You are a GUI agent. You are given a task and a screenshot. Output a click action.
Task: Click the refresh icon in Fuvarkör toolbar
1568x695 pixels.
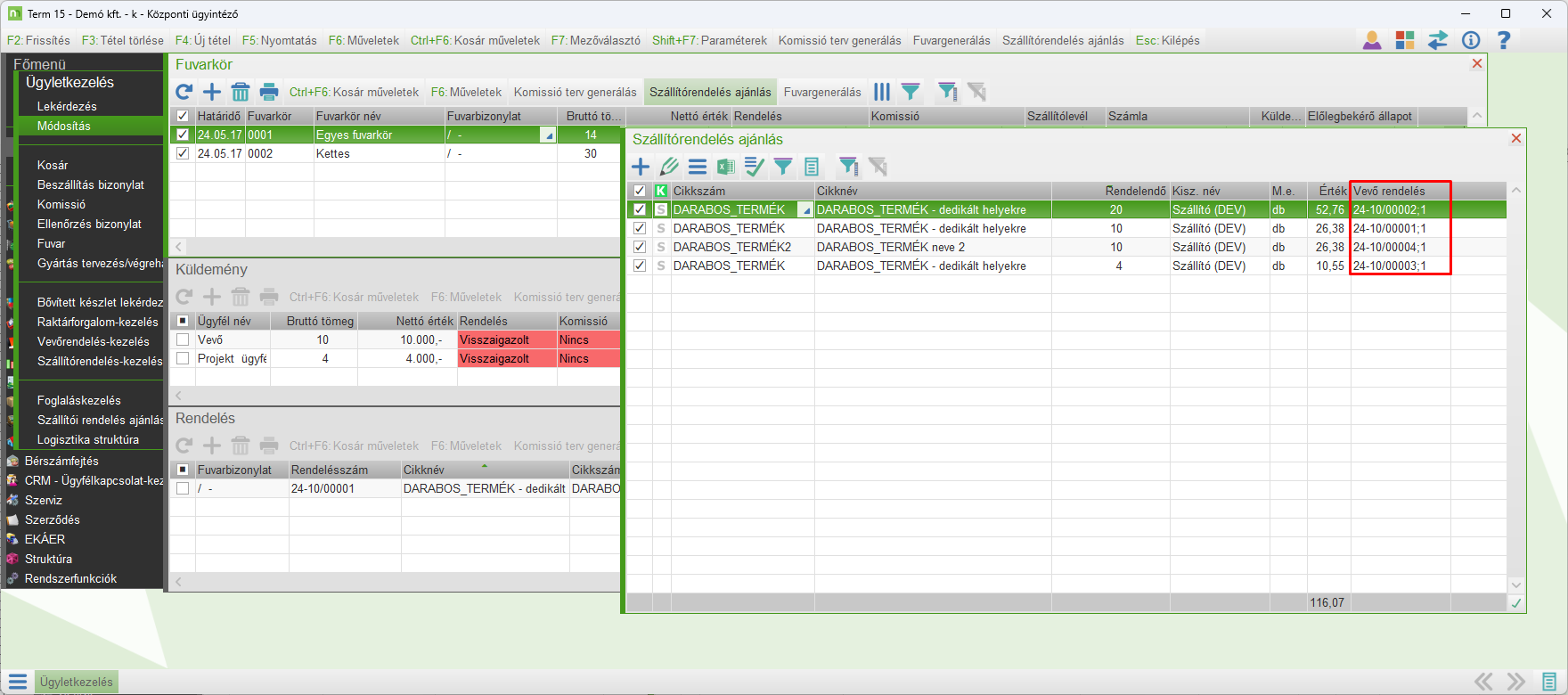tap(184, 92)
